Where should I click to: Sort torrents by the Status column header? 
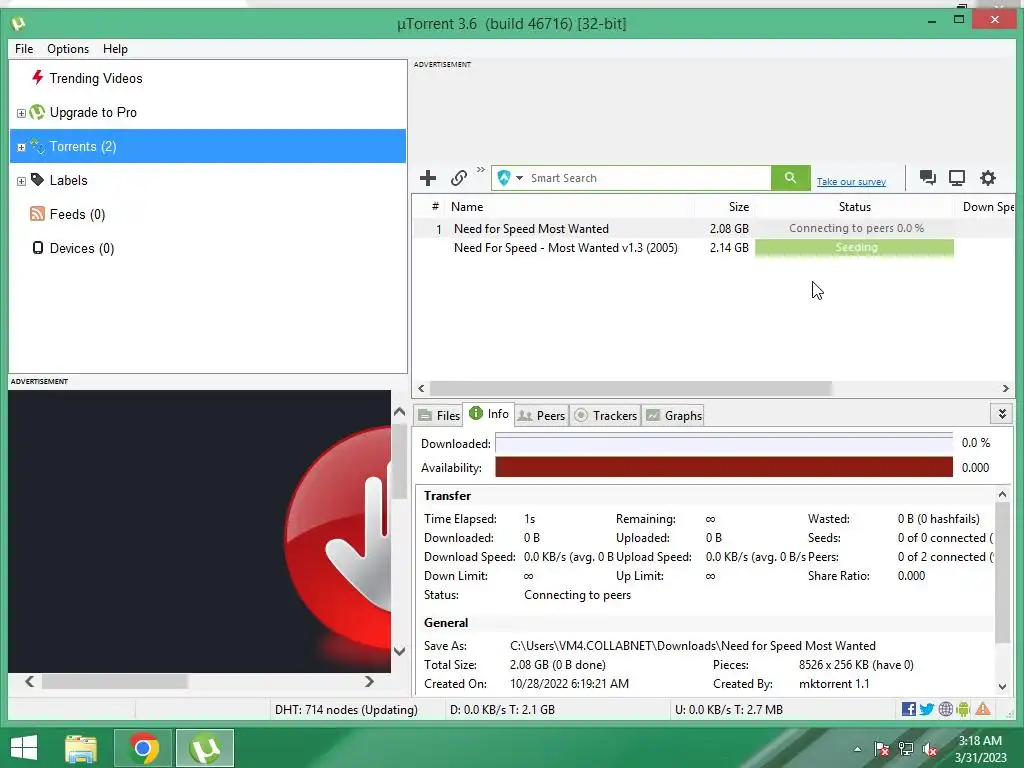point(854,206)
